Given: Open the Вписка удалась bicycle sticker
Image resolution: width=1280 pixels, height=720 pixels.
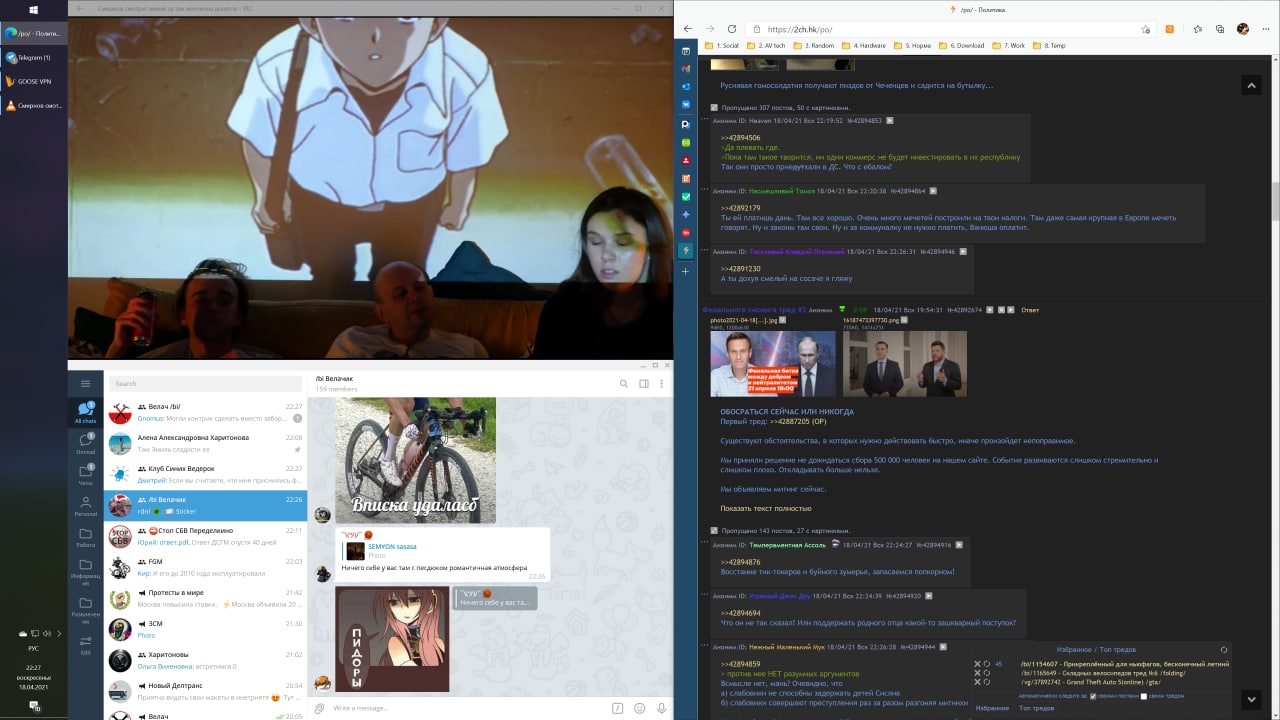Looking at the screenshot, I should click(x=415, y=460).
